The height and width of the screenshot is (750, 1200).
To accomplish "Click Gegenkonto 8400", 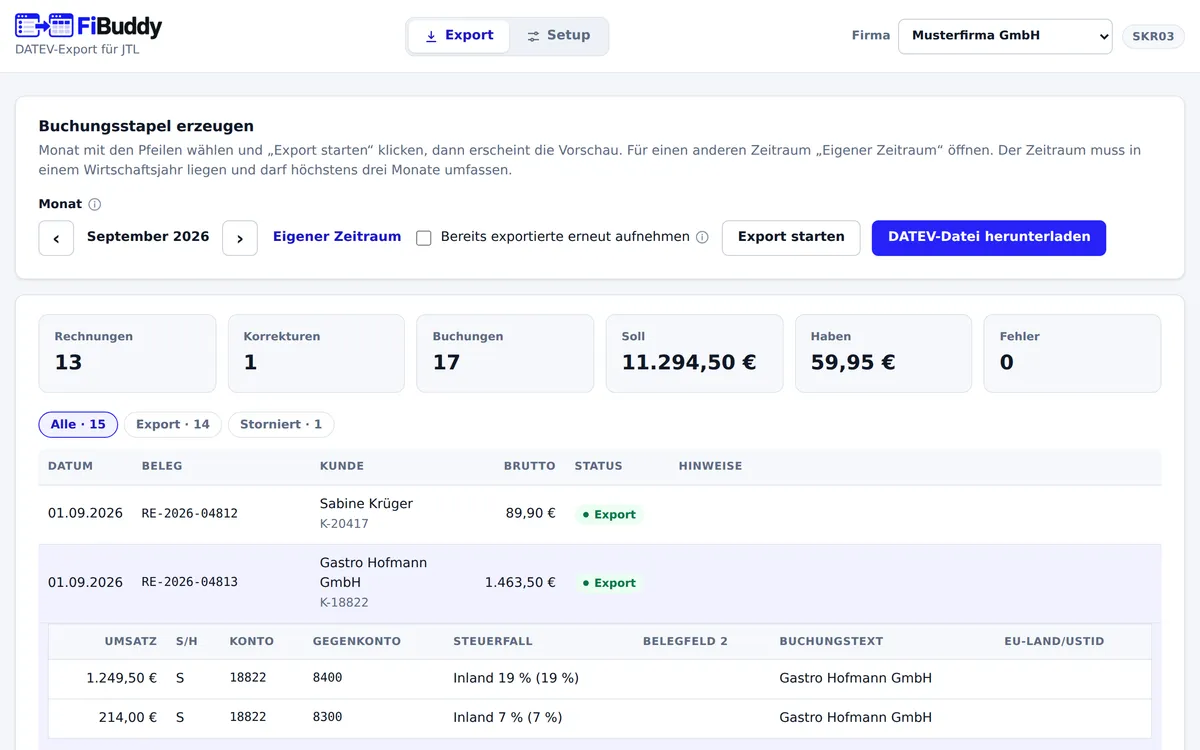I will pos(327,678).
